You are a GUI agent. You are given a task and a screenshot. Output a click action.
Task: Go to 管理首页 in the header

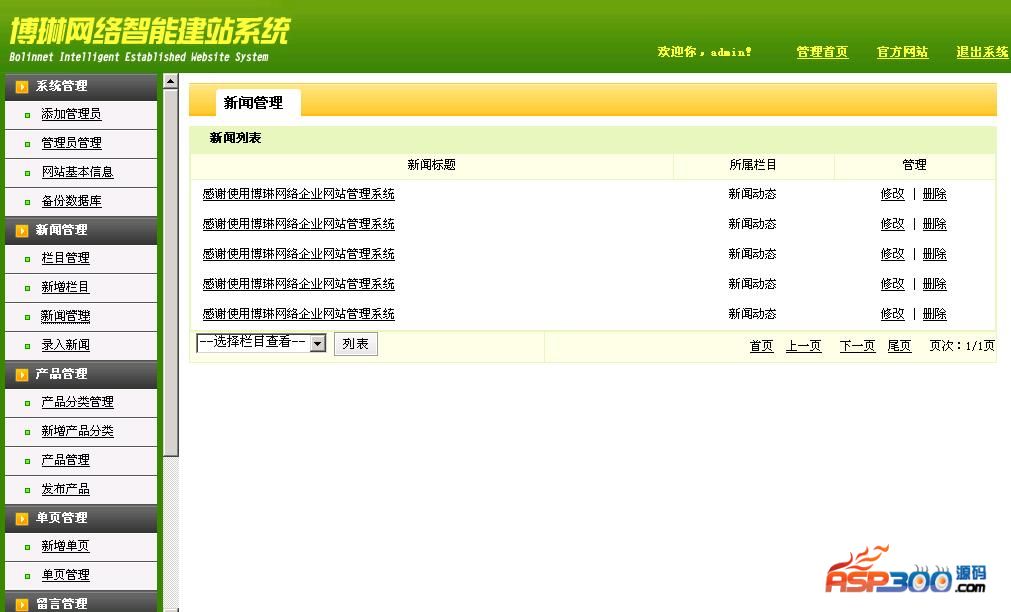click(x=822, y=52)
